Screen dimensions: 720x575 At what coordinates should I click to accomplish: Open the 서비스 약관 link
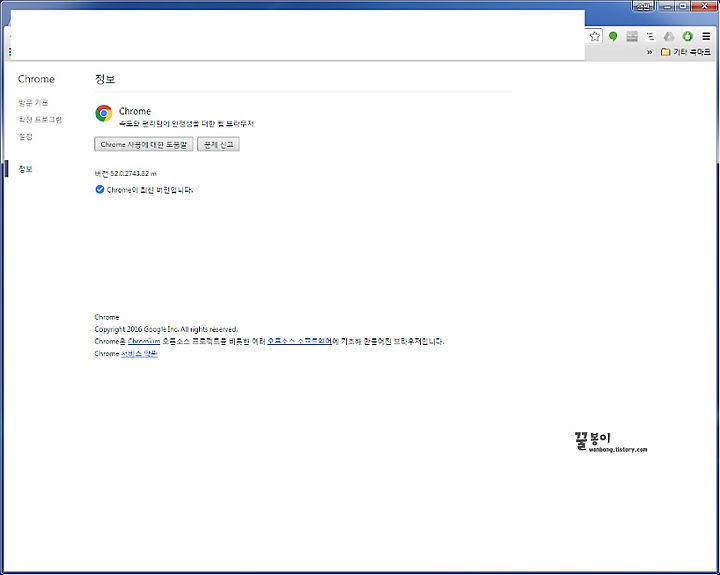[139, 354]
